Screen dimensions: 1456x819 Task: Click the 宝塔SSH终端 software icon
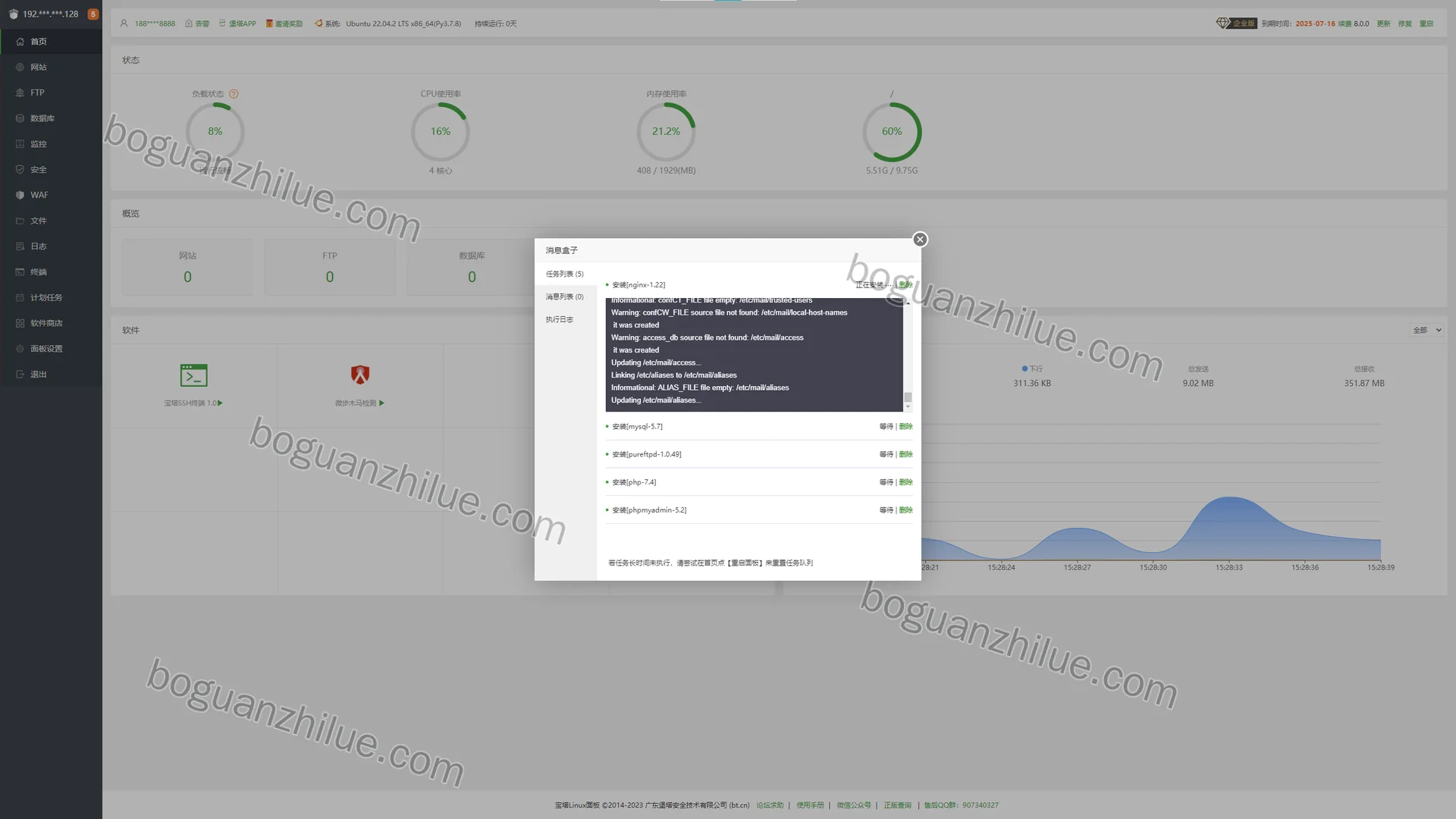193,375
